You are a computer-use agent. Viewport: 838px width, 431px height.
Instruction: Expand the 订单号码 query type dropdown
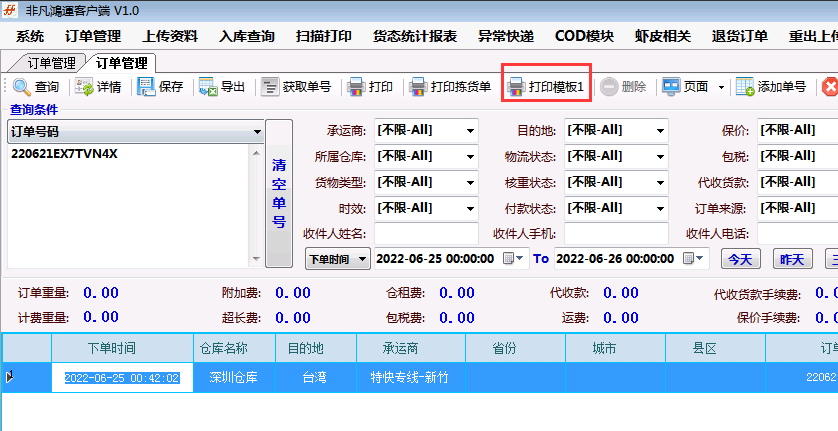[257, 131]
